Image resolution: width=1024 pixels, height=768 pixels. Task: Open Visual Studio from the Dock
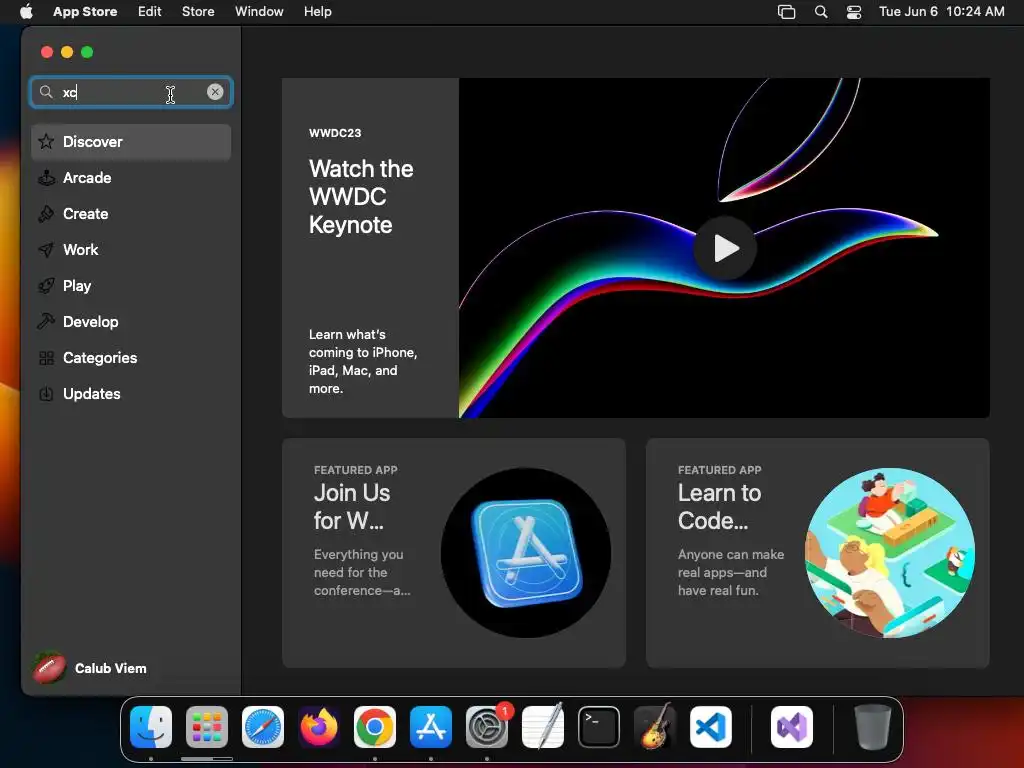[x=792, y=727]
